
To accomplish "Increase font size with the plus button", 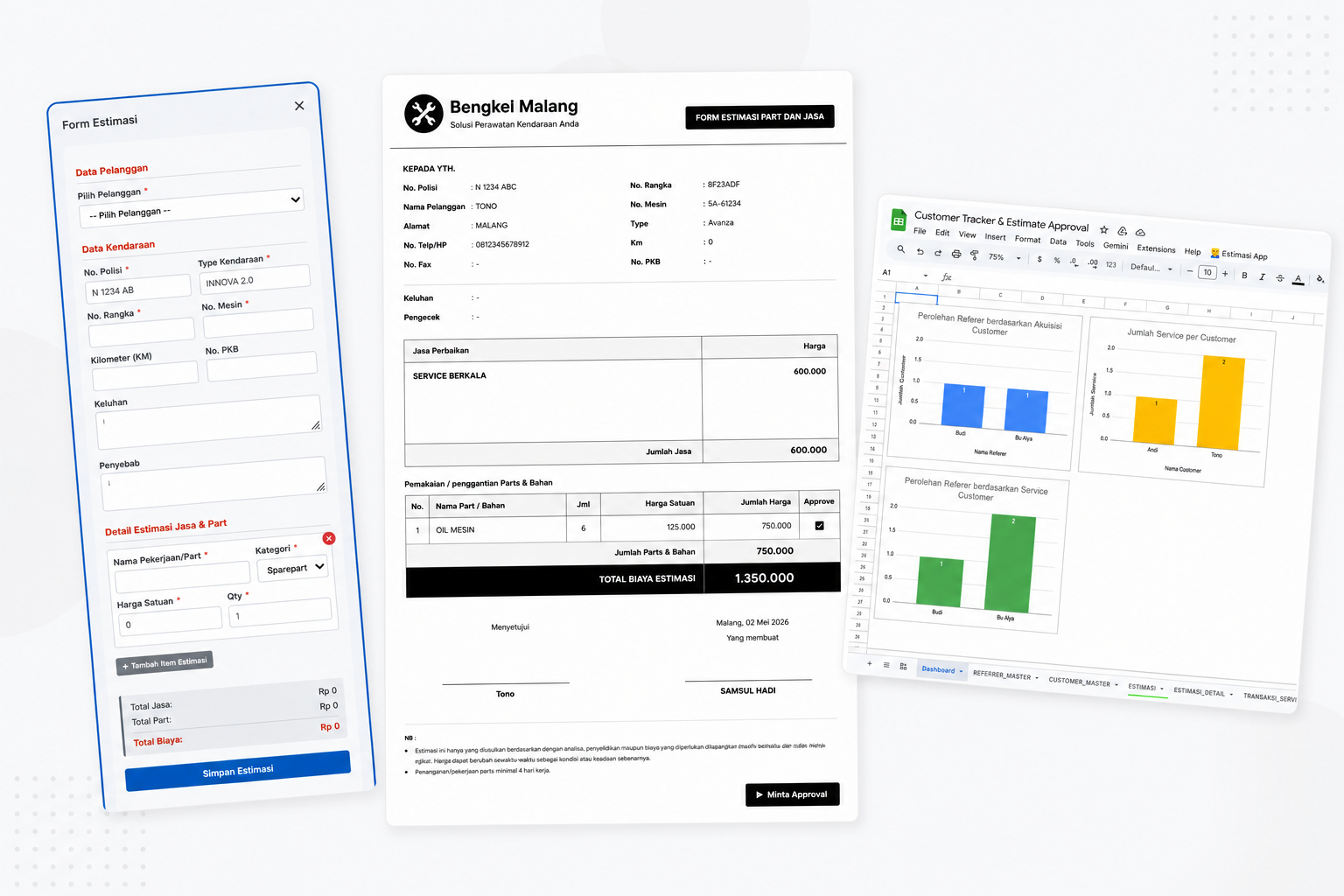I will point(1225,274).
